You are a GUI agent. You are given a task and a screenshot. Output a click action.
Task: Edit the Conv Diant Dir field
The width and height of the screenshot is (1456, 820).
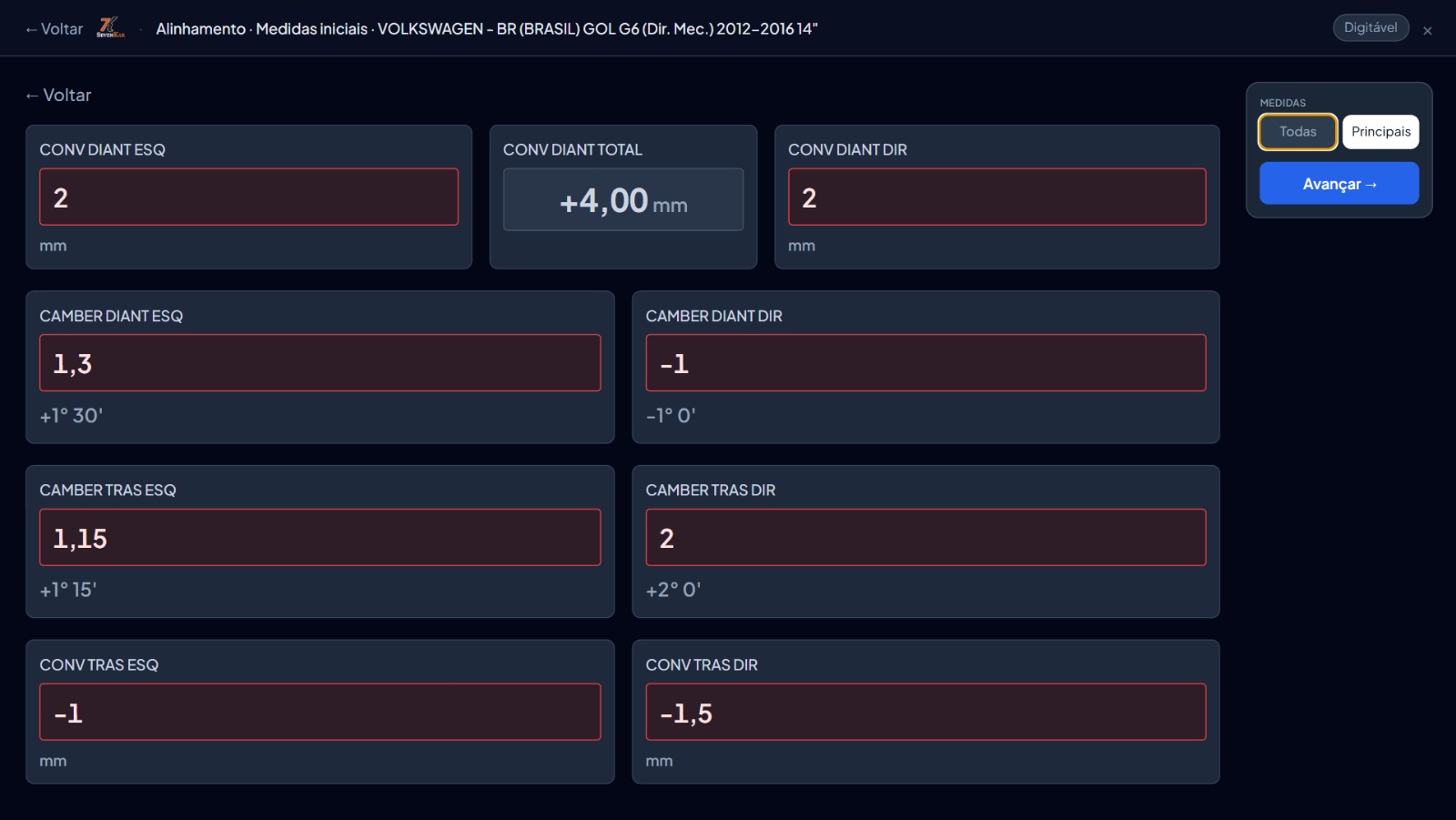(x=996, y=197)
